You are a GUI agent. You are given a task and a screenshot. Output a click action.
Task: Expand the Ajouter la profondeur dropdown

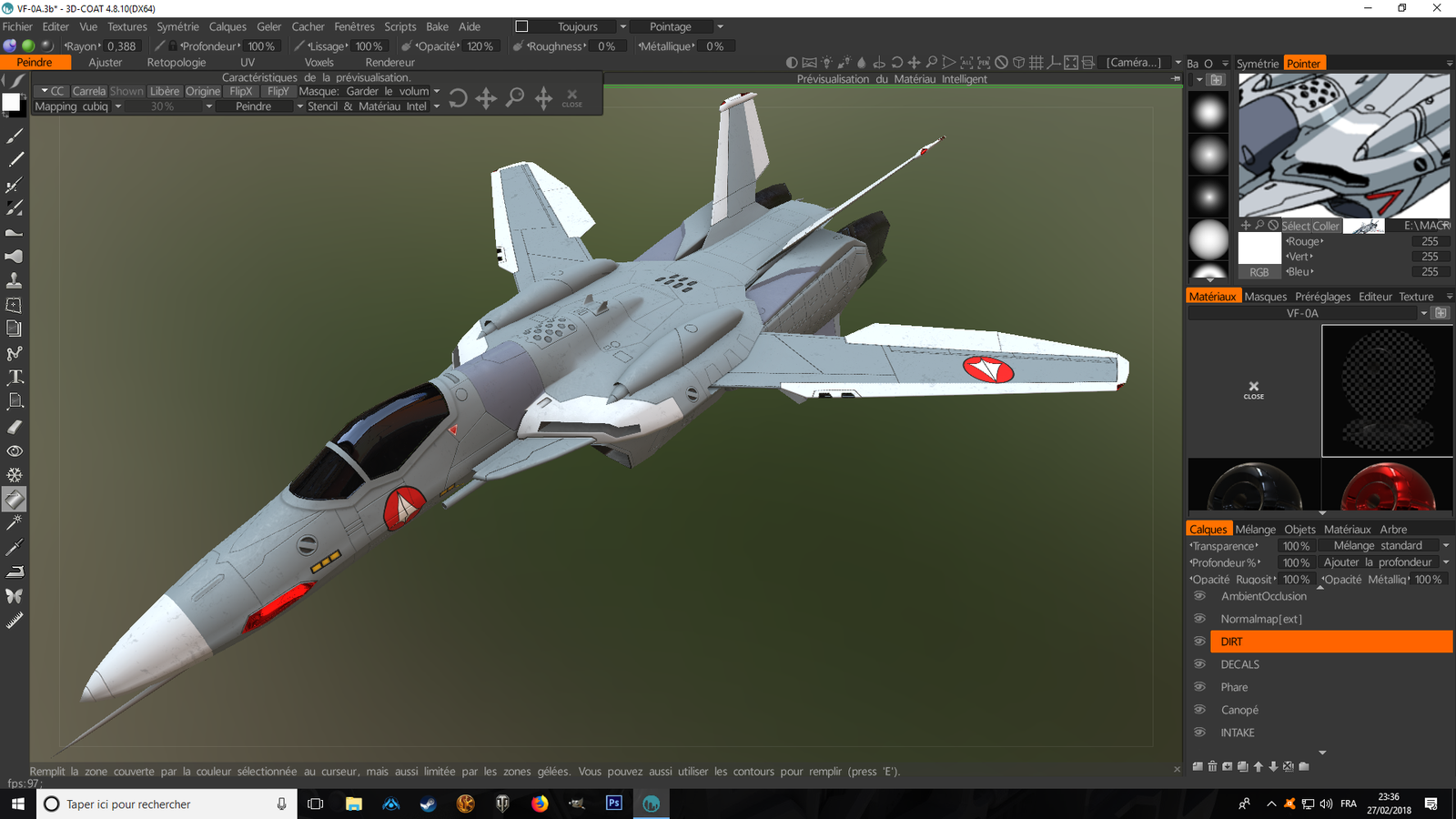[1445, 562]
